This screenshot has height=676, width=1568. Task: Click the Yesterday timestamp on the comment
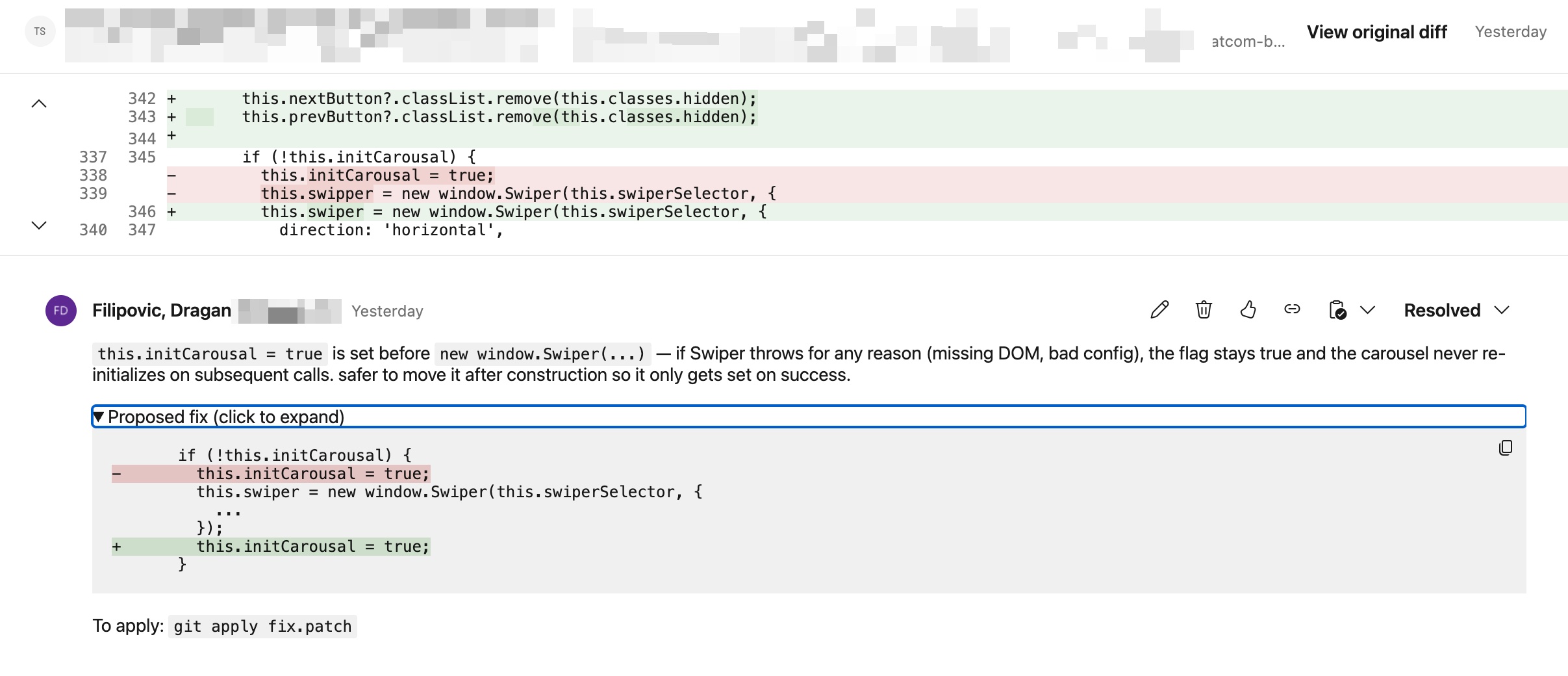click(387, 311)
